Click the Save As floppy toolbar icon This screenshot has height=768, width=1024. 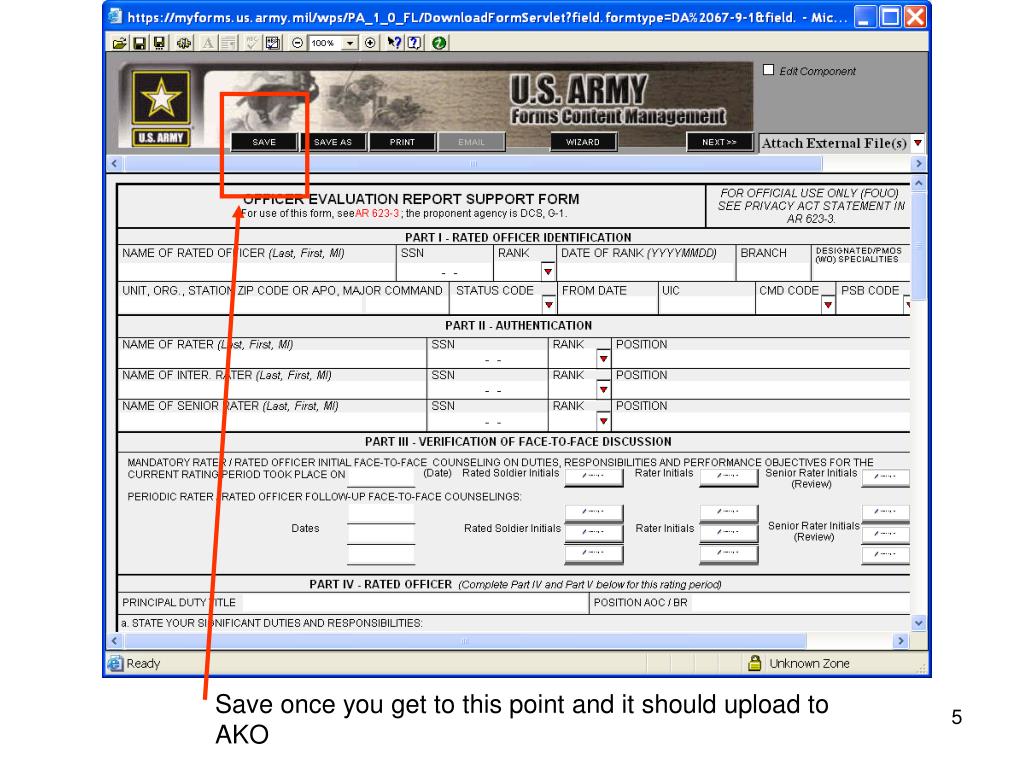coord(159,43)
